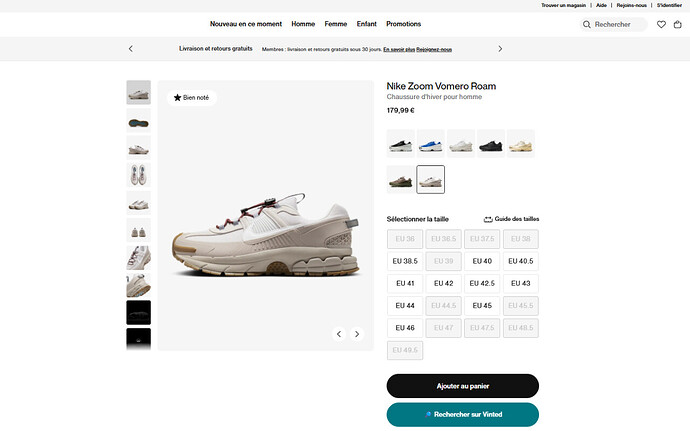690x431 pixels.
Task: Open Nouveau en ce moment menu
Action: [x=246, y=24]
